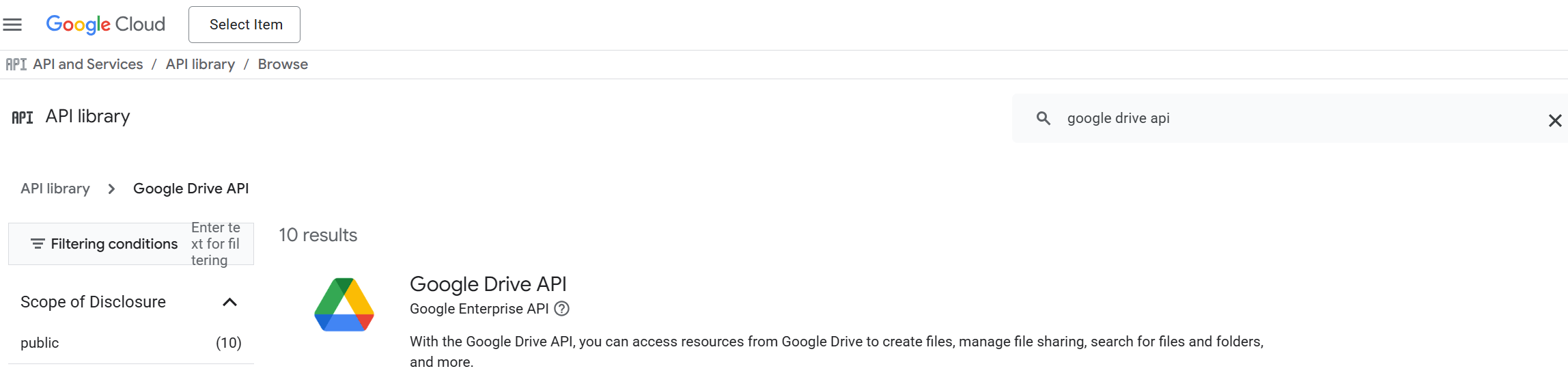Open the hamburger navigation menu
The height and width of the screenshot is (386, 1568).
(12, 25)
